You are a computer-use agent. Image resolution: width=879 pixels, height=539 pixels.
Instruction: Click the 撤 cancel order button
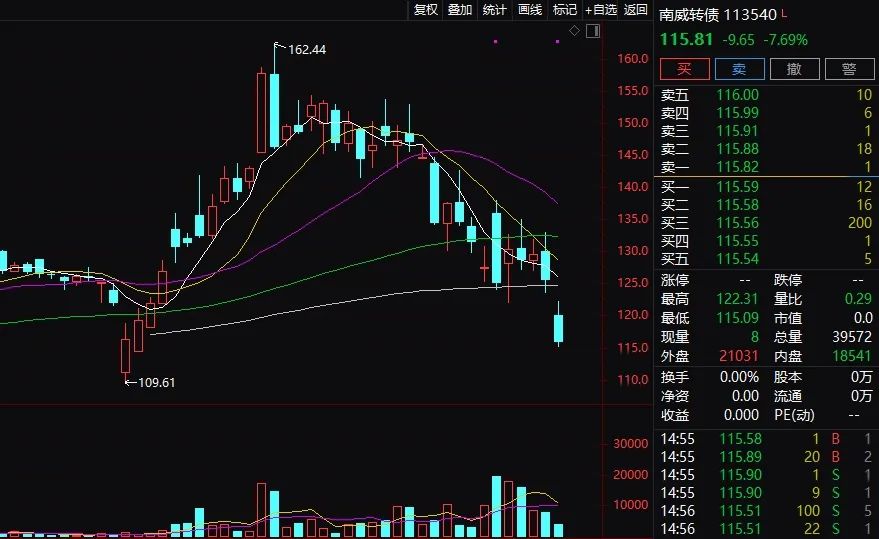[x=794, y=69]
